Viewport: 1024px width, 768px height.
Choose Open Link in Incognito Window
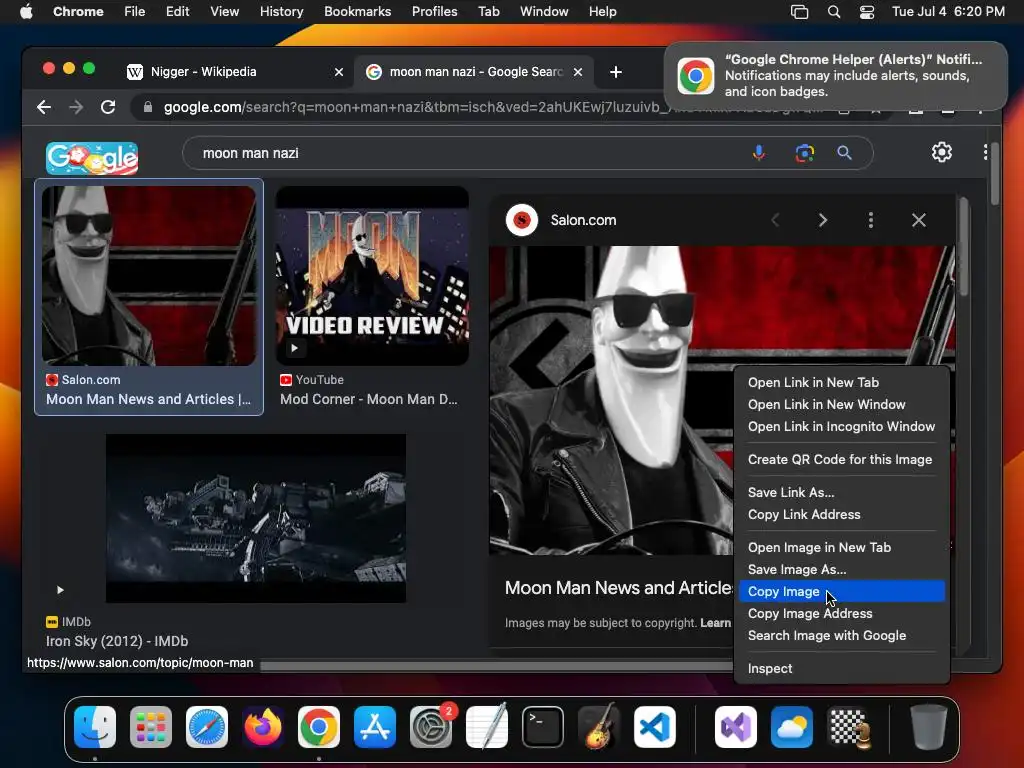coord(842,426)
